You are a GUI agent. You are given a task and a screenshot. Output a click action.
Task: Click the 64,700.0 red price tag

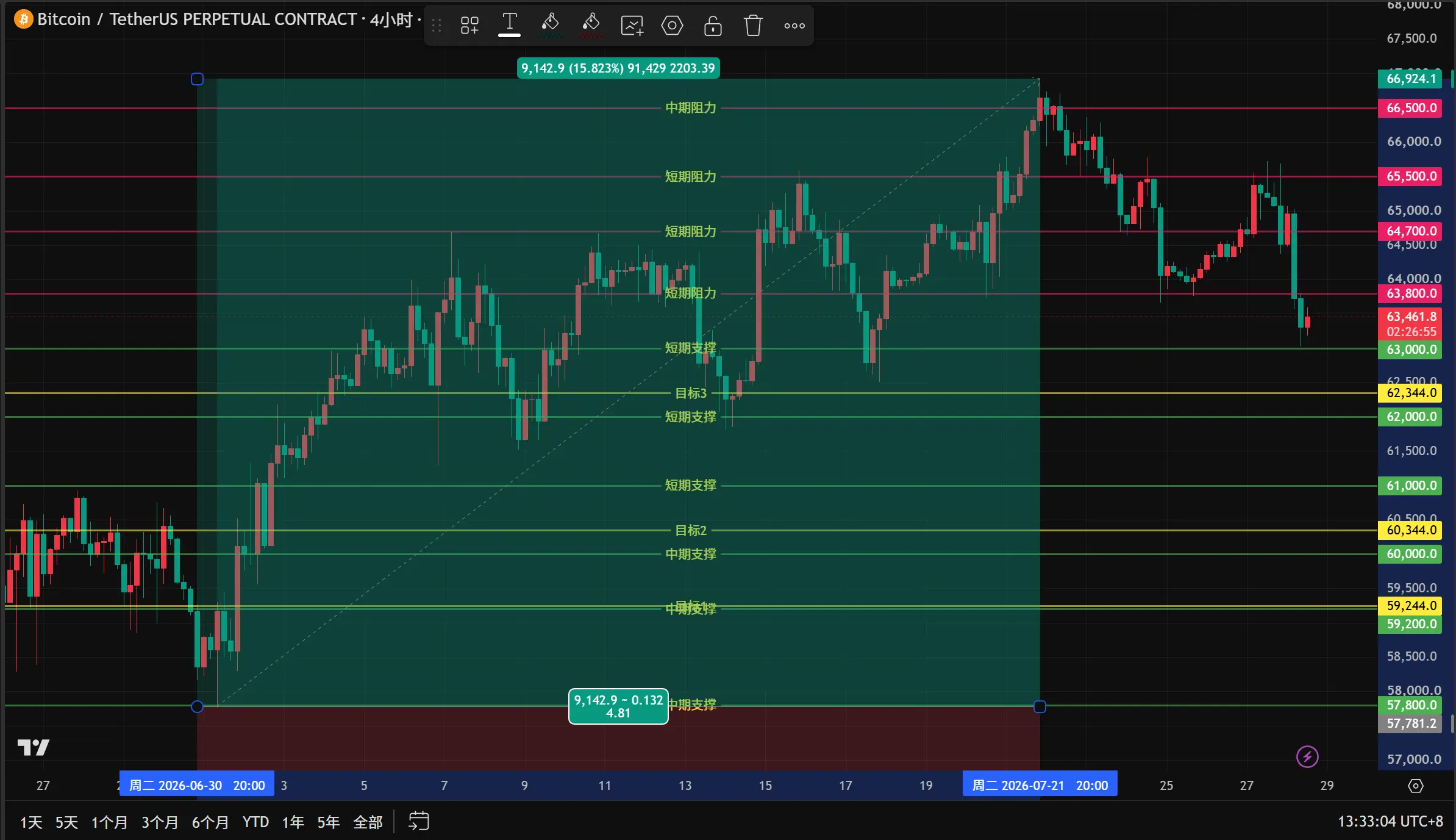tap(1410, 231)
